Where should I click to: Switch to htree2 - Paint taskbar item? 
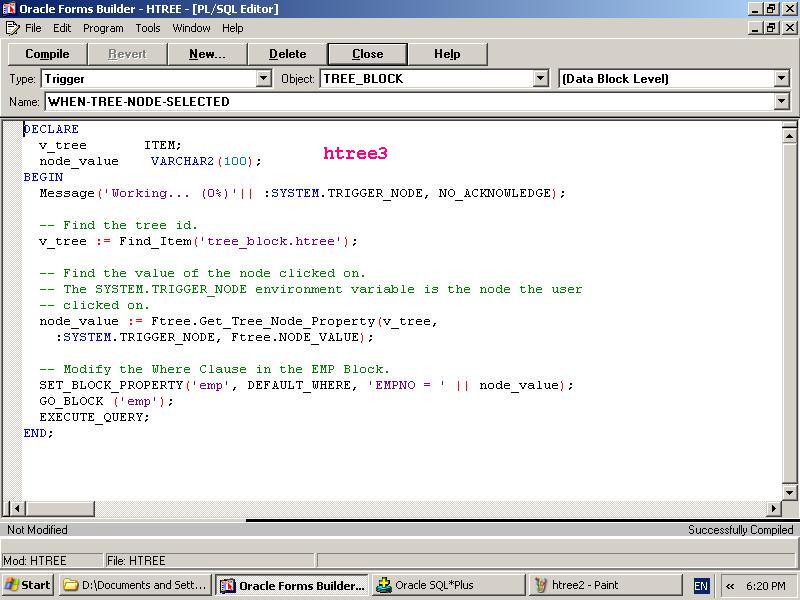[603, 585]
